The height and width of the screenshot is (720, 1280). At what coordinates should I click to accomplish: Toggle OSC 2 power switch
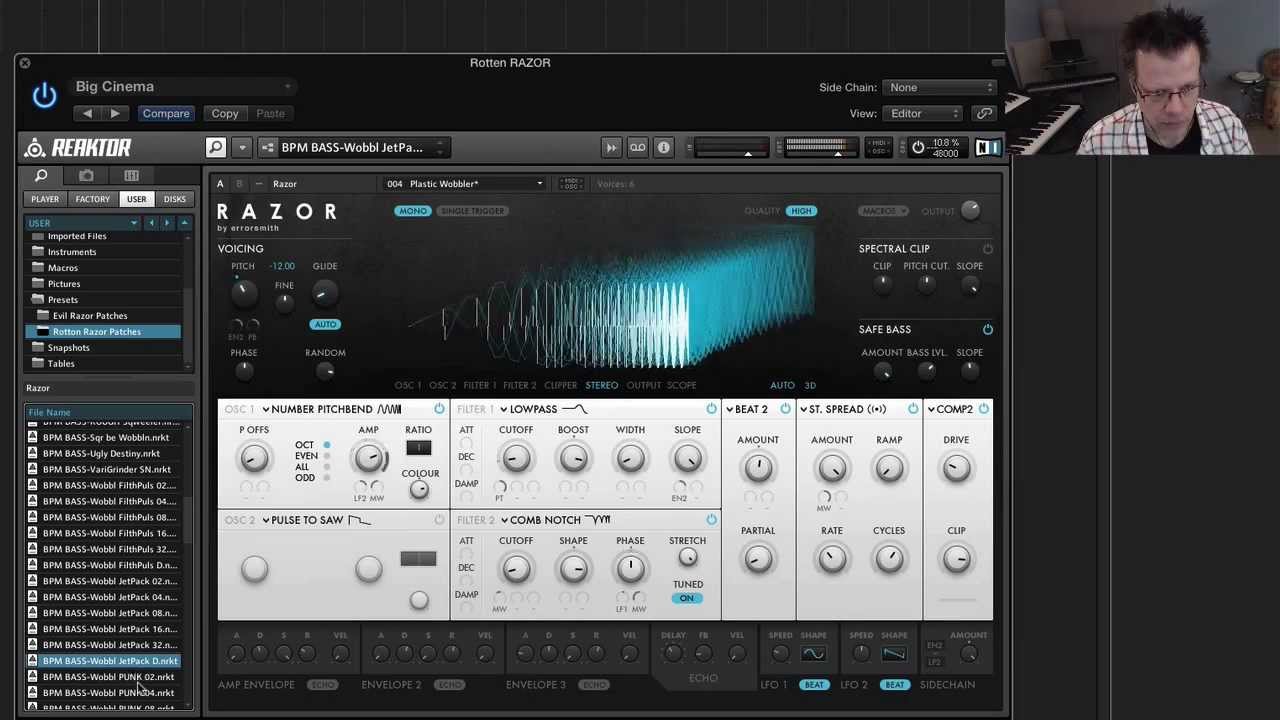[x=439, y=520]
